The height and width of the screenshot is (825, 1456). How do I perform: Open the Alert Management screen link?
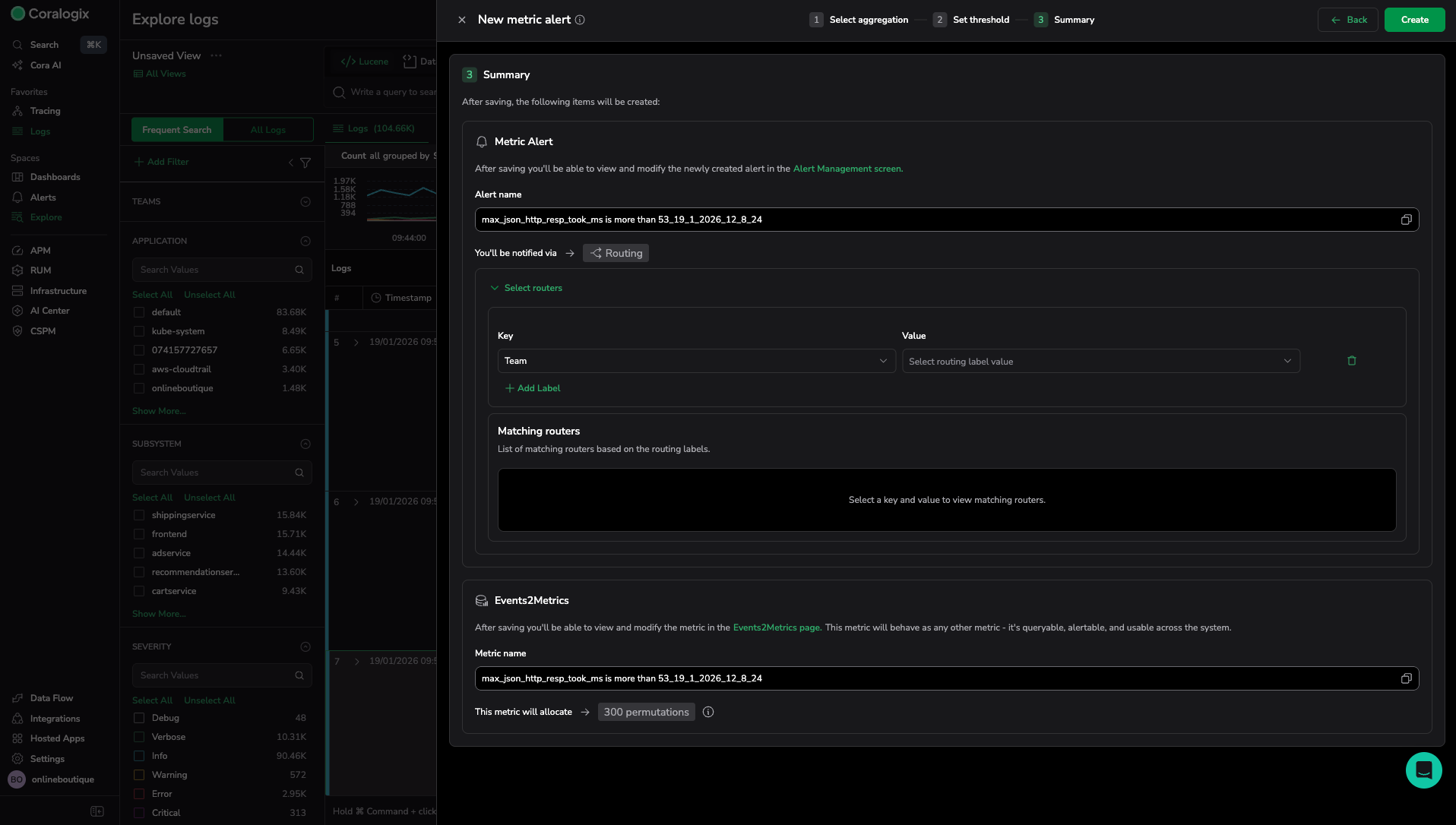pos(847,169)
